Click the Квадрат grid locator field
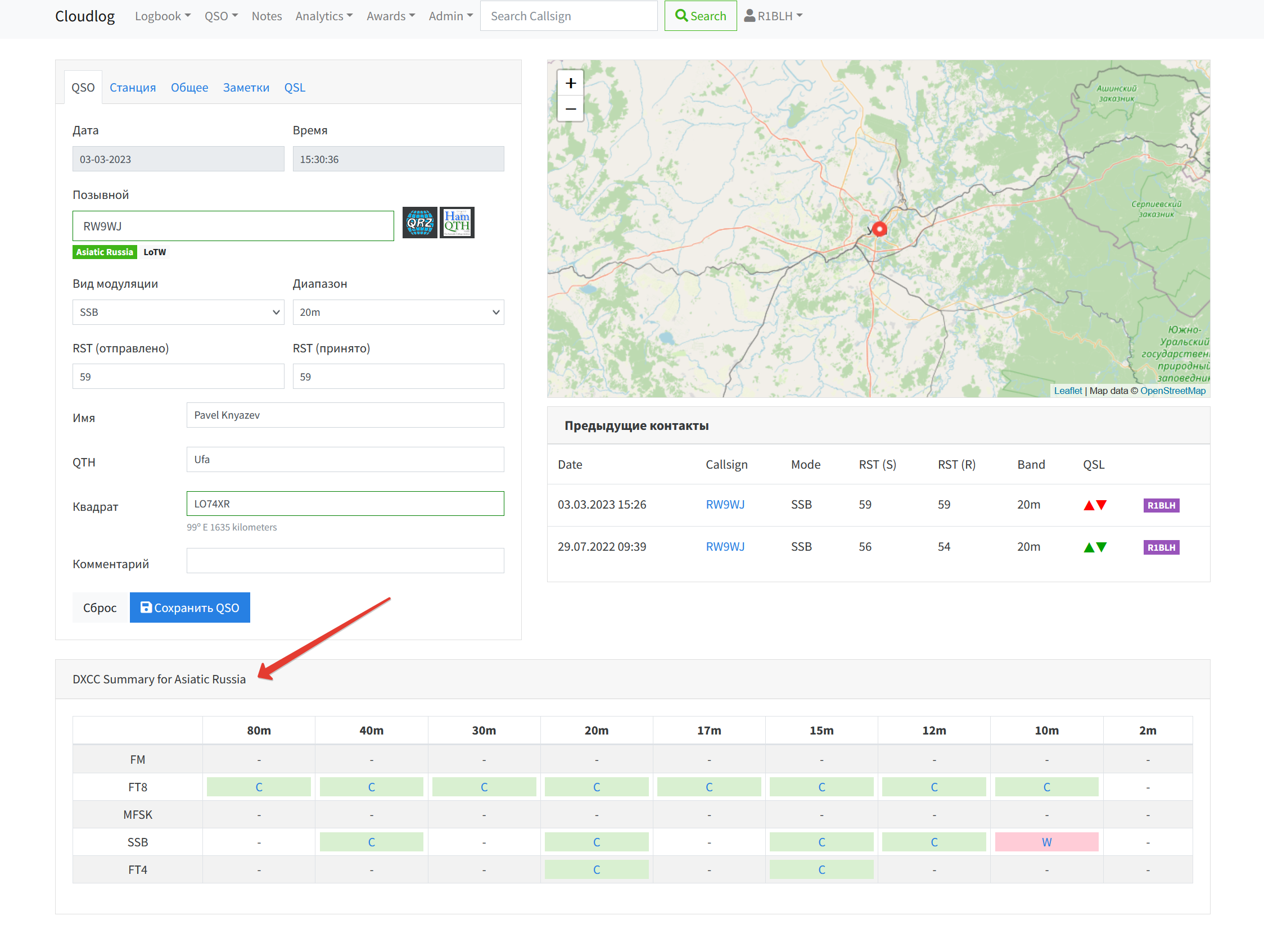Screen dimensions: 1264x952 click(x=345, y=504)
